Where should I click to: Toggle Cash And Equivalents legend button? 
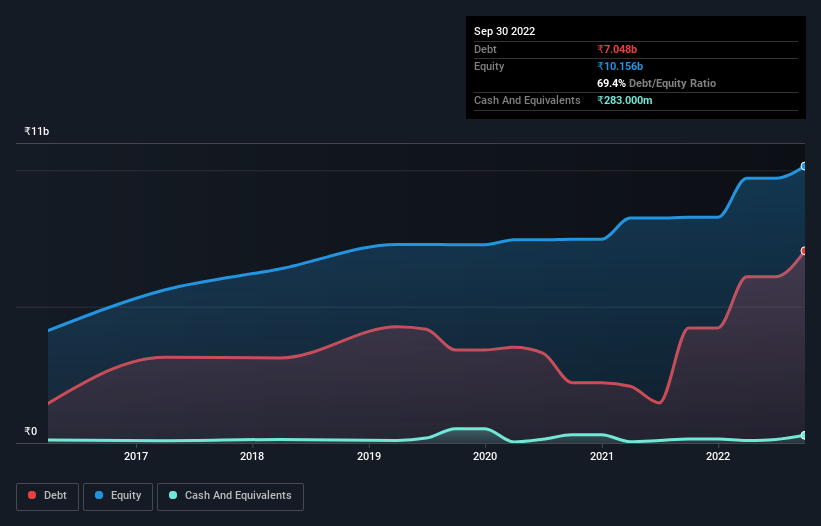230,496
